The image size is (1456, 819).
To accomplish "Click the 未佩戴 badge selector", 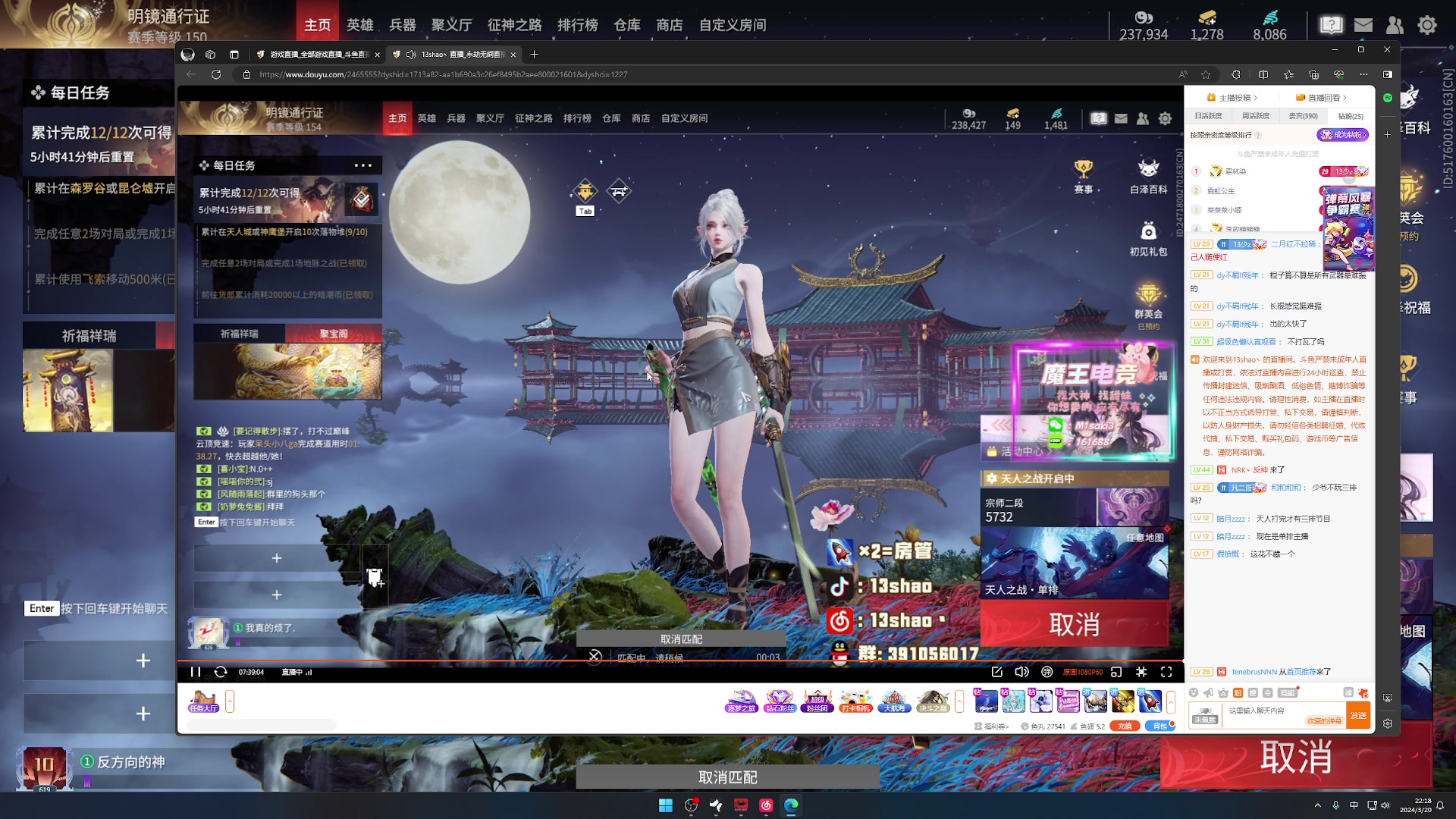I will point(1205,715).
